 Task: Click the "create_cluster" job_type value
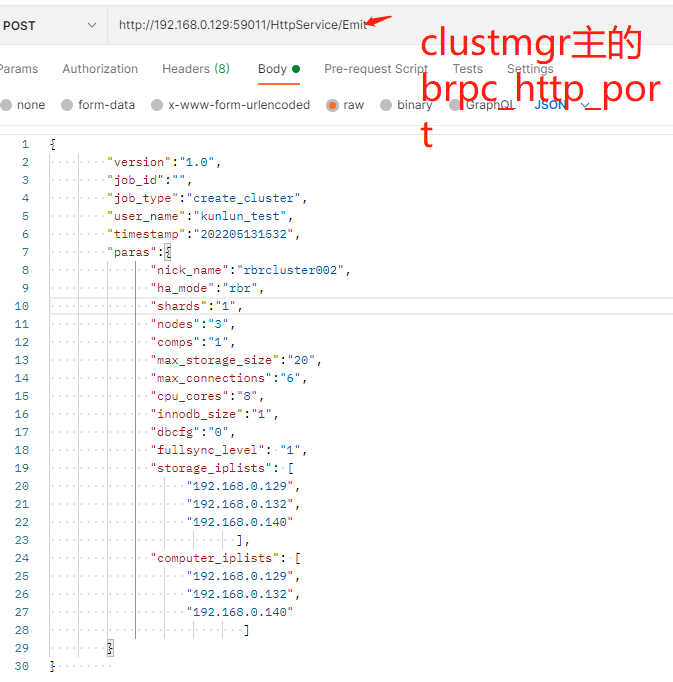point(244,198)
